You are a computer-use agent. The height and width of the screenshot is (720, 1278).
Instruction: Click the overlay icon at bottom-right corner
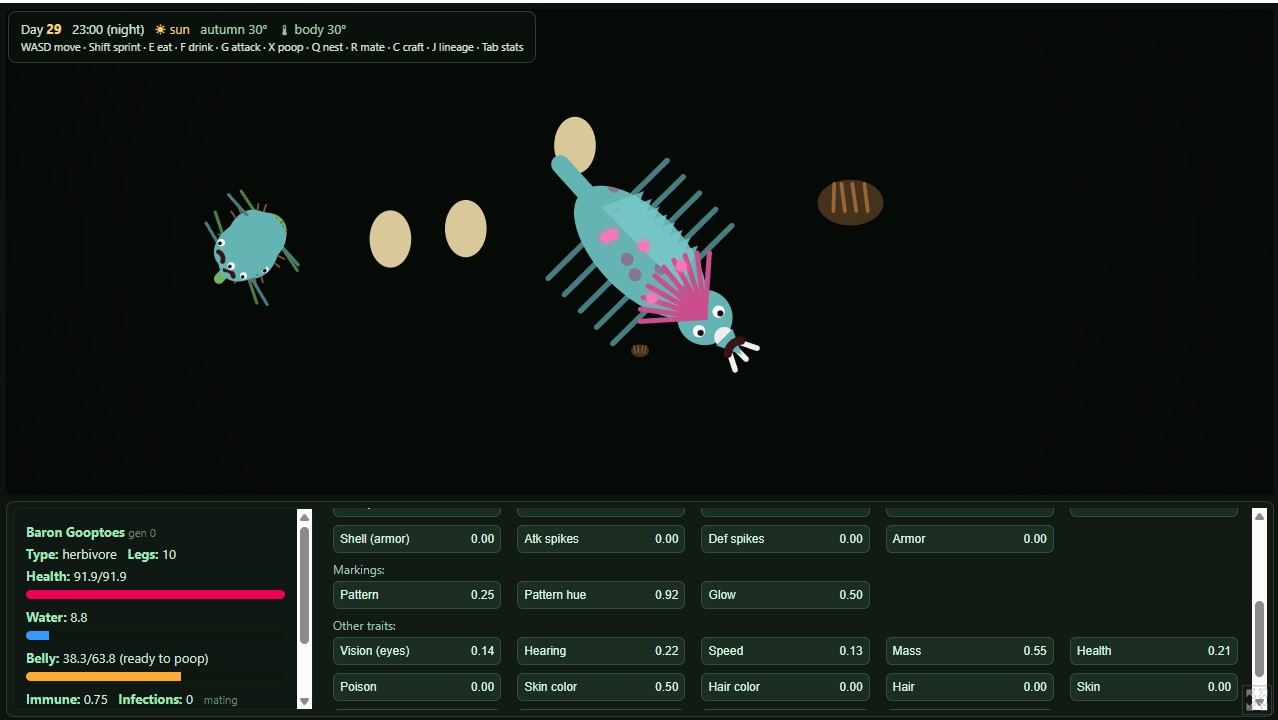pos(1256,699)
